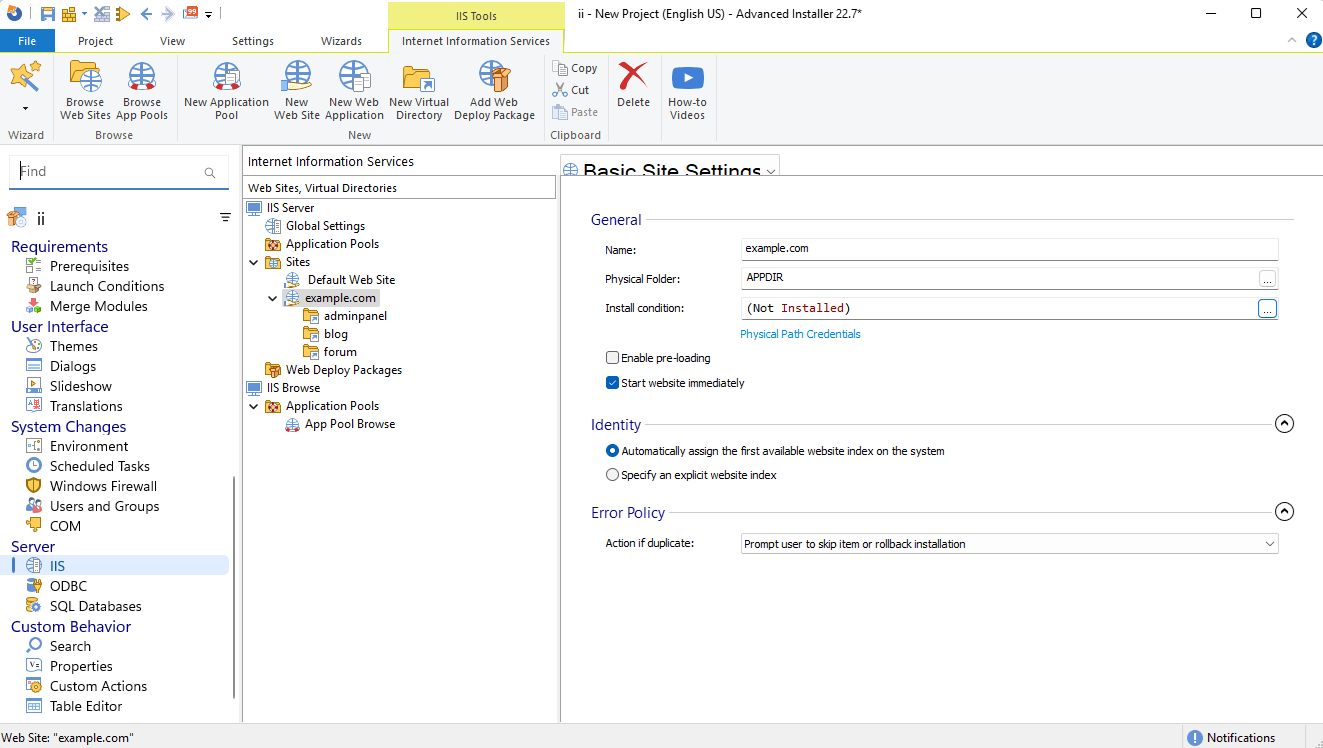Screen dimensions: 1323x748
Task: Click the Install condition browse button
Action: [1267, 308]
